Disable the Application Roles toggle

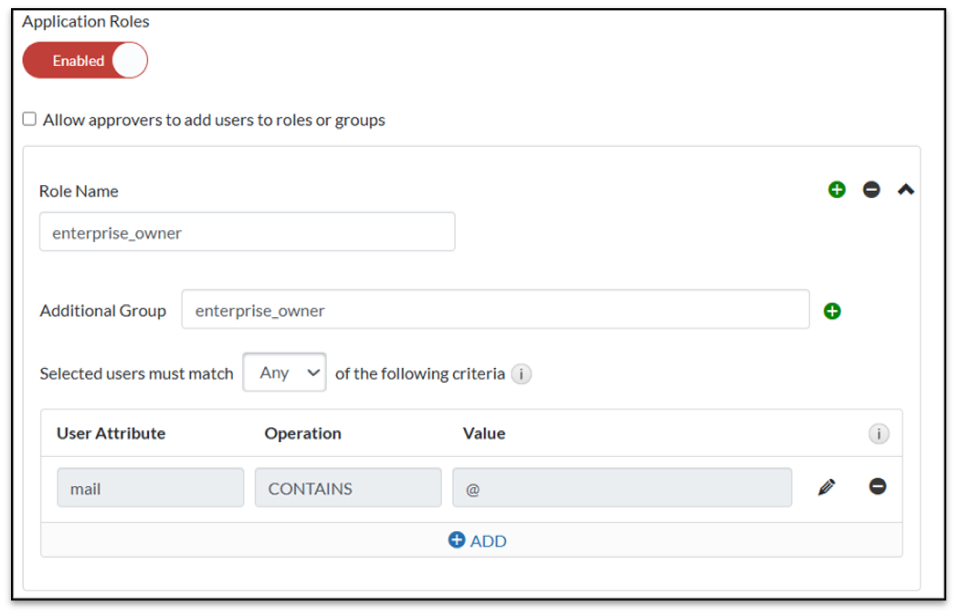point(85,61)
